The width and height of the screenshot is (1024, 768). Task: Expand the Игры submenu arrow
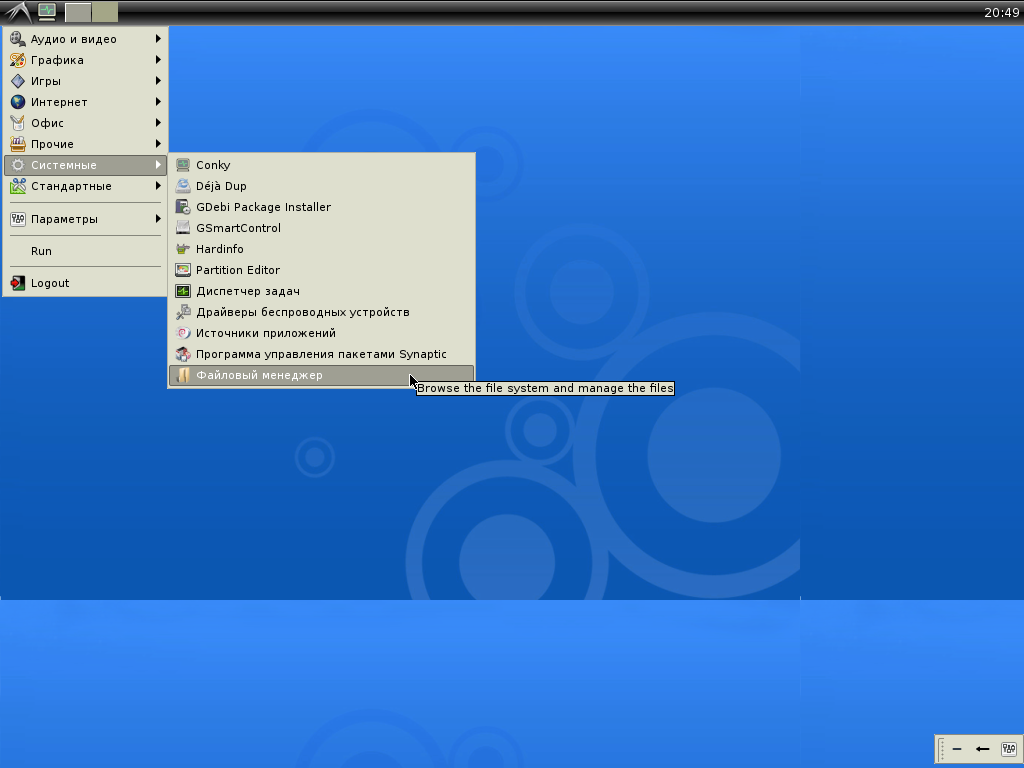point(158,81)
